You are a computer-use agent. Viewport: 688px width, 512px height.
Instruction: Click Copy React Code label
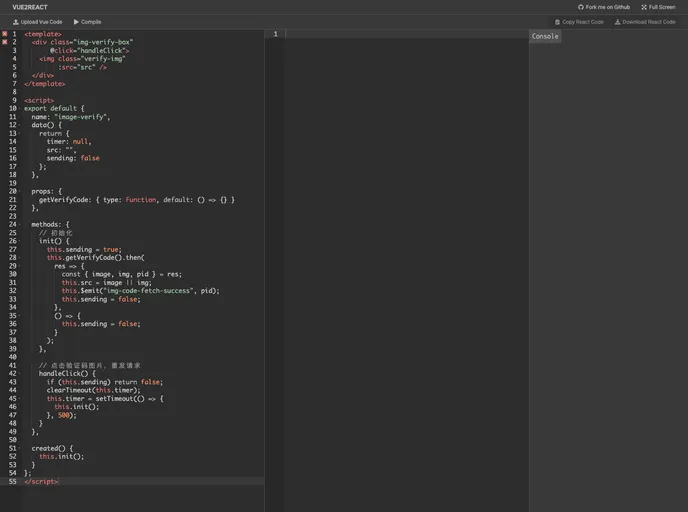coord(583,22)
